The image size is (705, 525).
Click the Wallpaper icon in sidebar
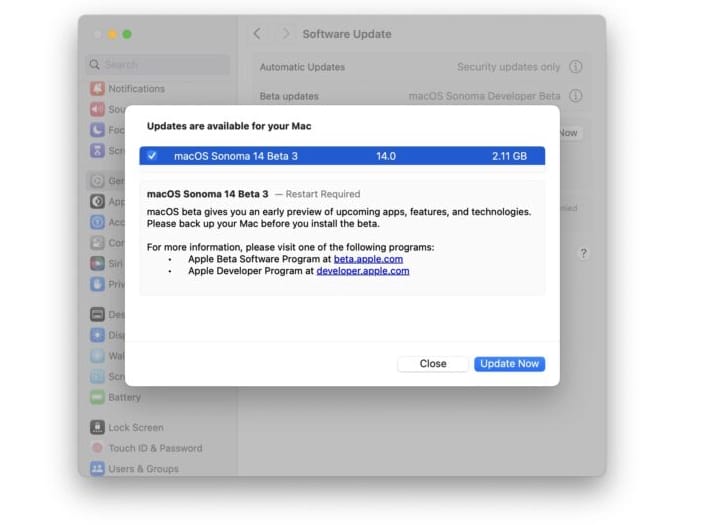(97, 356)
